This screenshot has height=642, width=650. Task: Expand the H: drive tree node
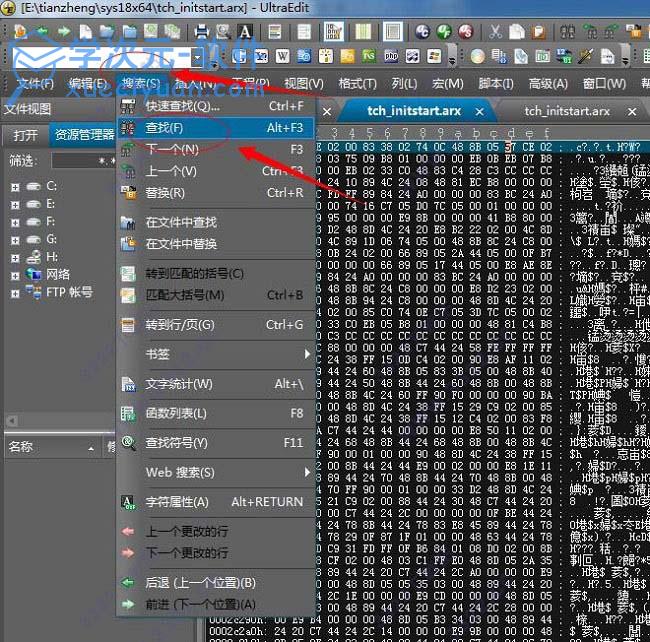point(15,258)
